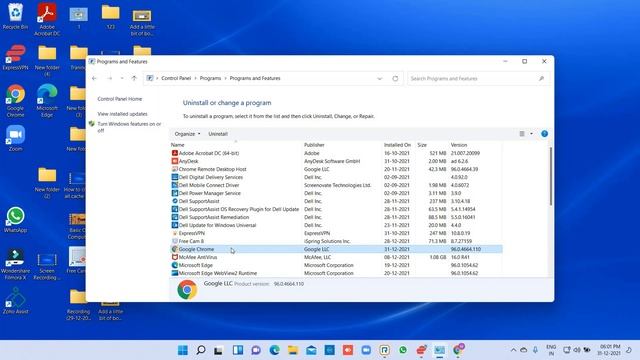Click the taskbar clock showing 31-12-2021
This screenshot has width=640, height=360.
point(610,350)
